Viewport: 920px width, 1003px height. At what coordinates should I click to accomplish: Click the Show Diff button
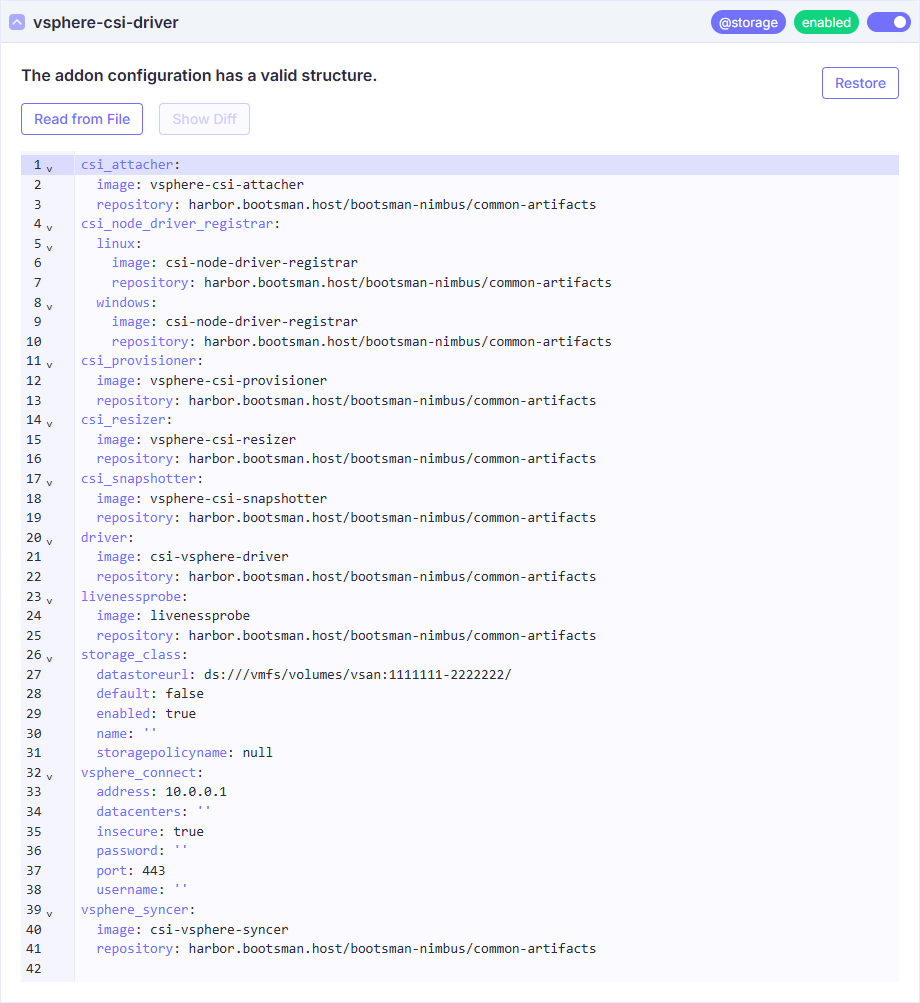[x=204, y=119]
